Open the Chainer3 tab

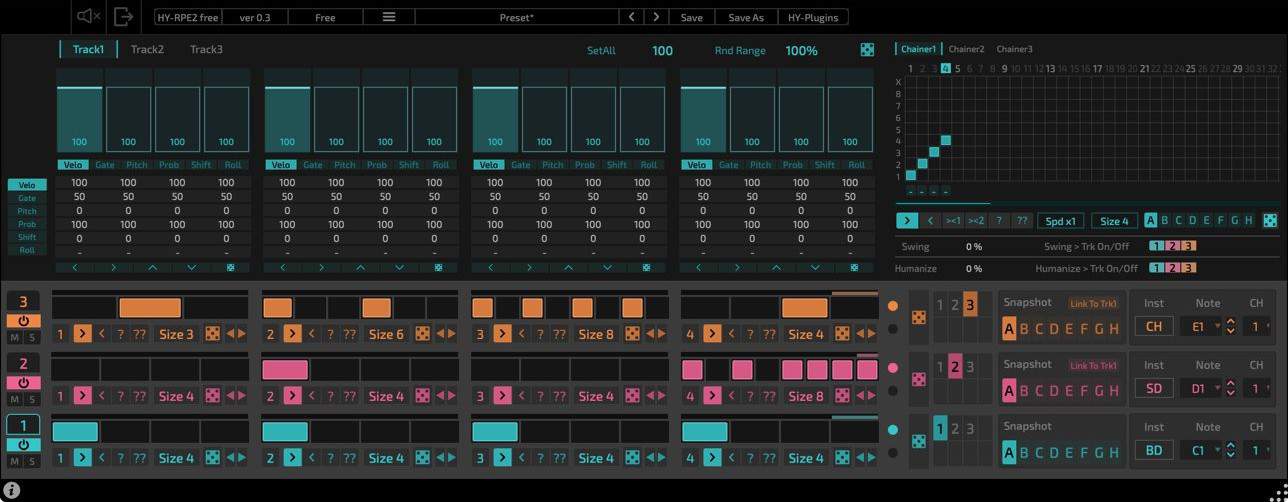1014,49
